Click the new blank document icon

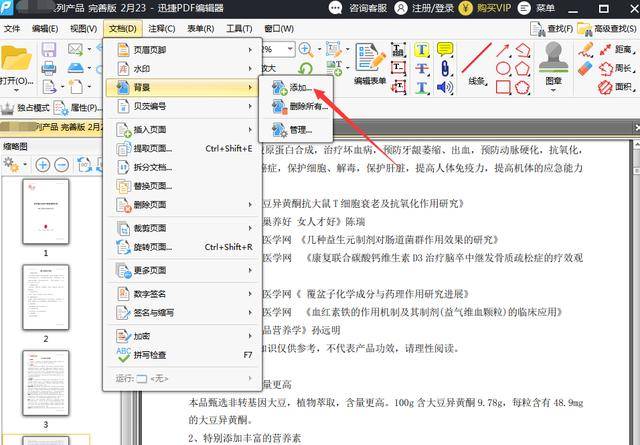pos(76,87)
